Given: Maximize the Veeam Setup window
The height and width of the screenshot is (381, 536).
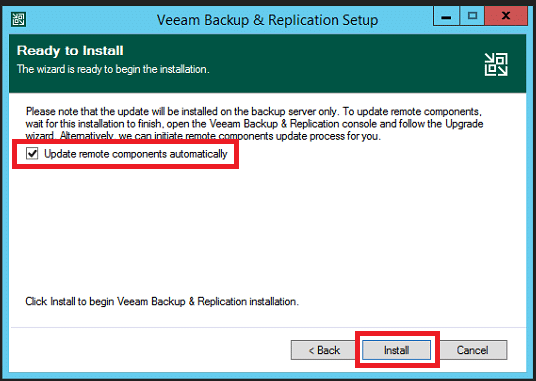Looking at the screenshot, I should [x=472, y=16].
